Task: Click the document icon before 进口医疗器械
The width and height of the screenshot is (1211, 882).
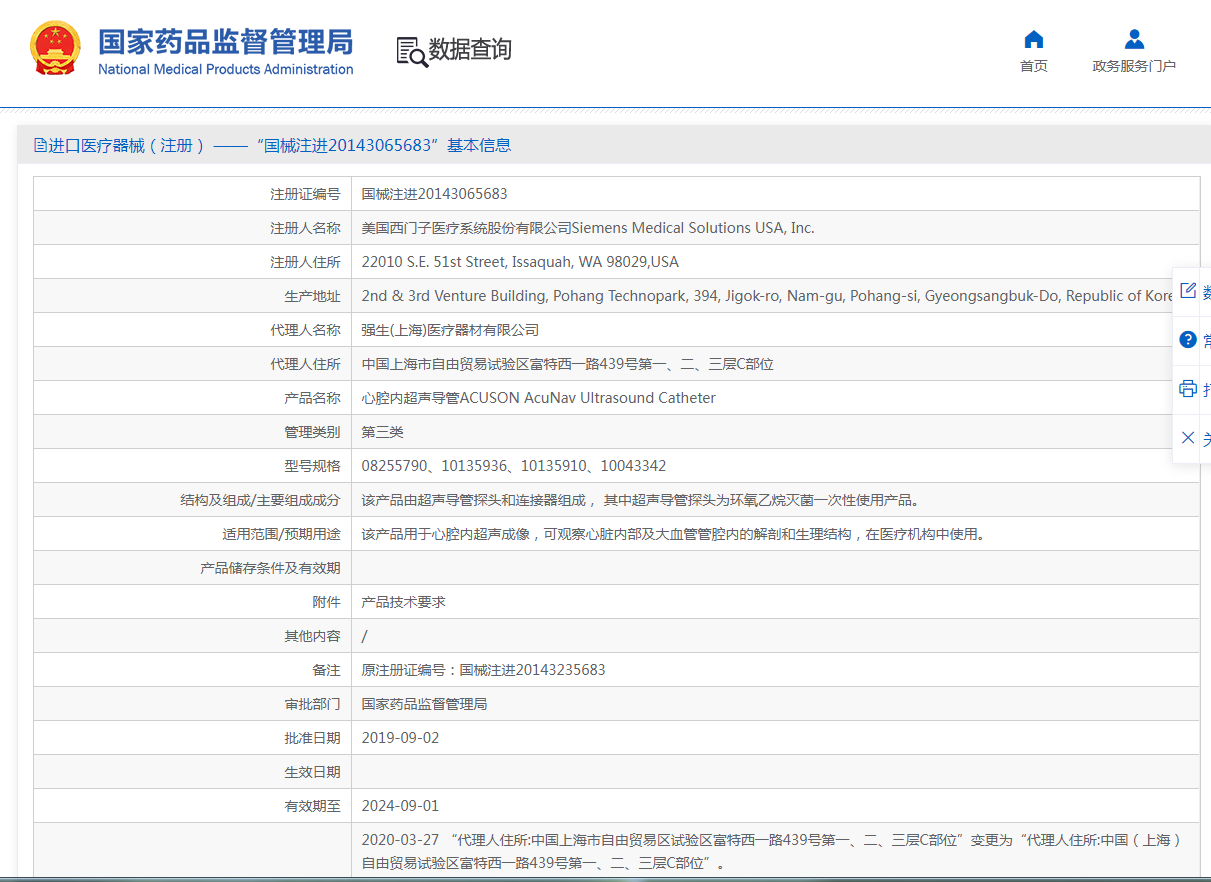Action: pyautogui.click(x=40, y=145)
